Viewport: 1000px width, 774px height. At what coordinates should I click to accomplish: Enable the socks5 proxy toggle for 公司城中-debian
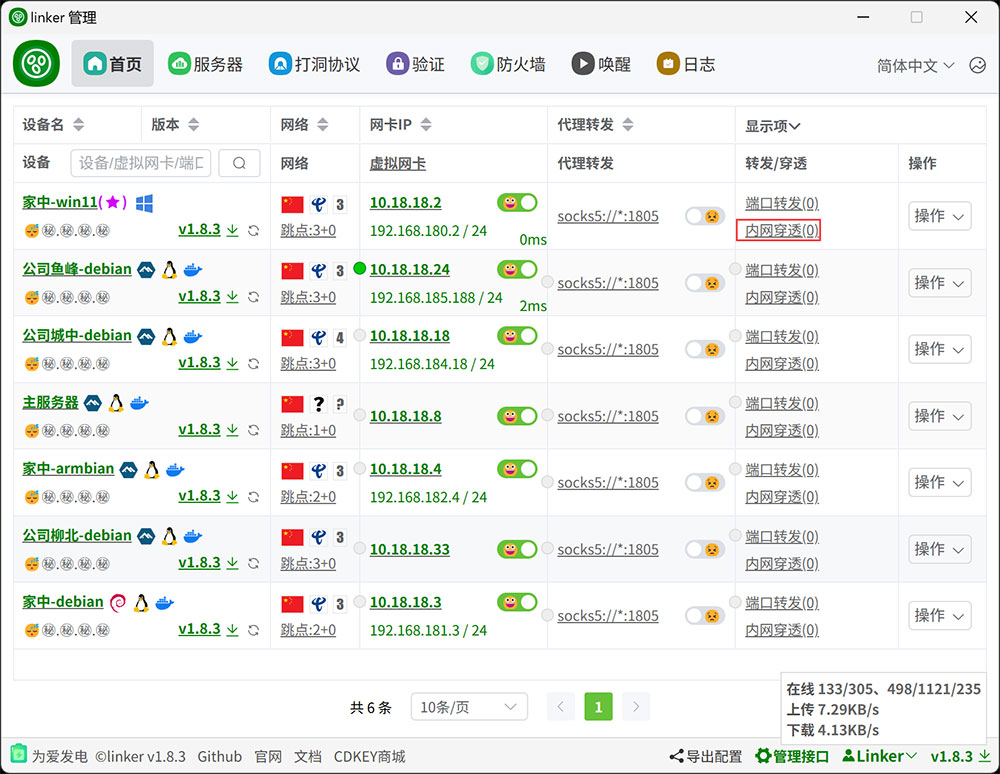coord(704,350)
